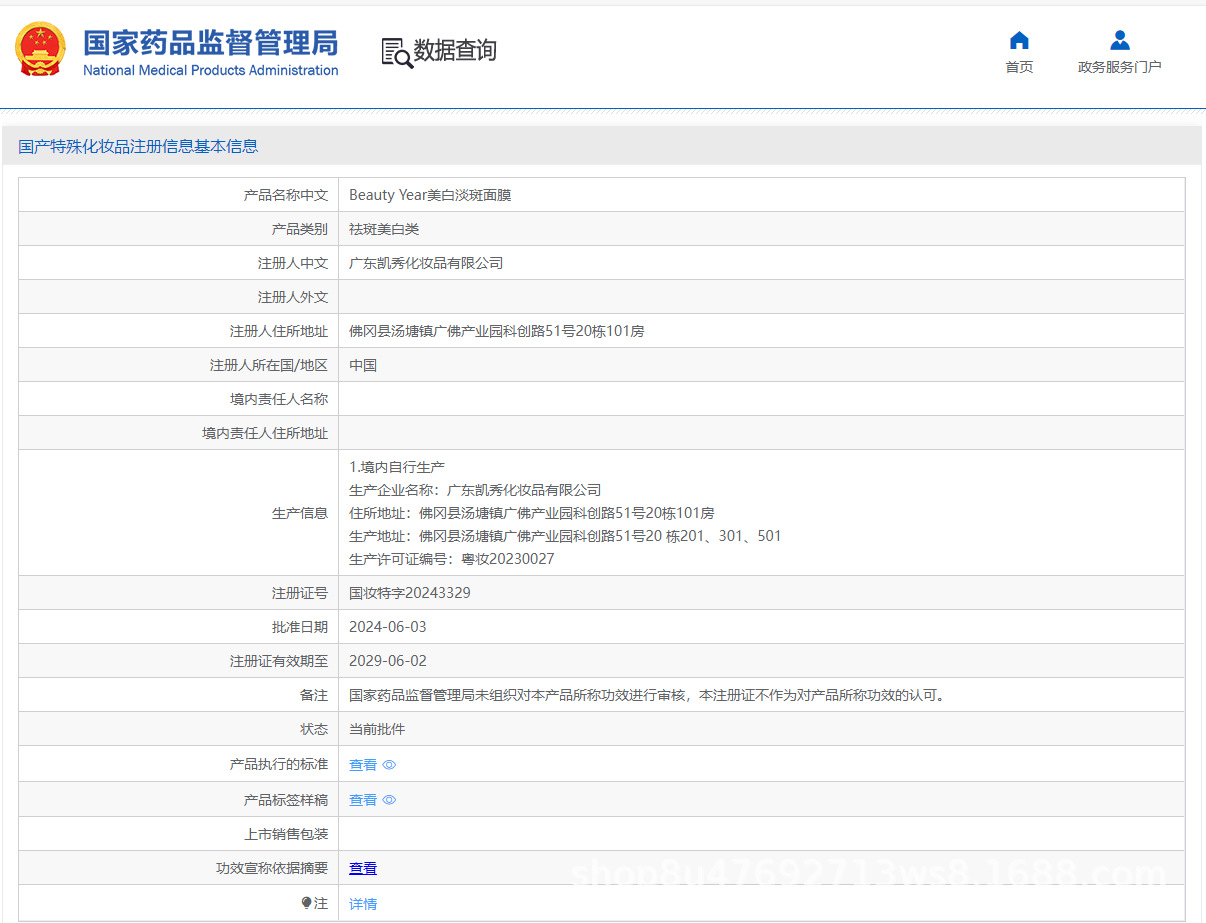The height and width of the screenshot is (923, 1206).
Task: Click the 生产许可证编号 粤妆20230027 line
Action: point(451,559)
